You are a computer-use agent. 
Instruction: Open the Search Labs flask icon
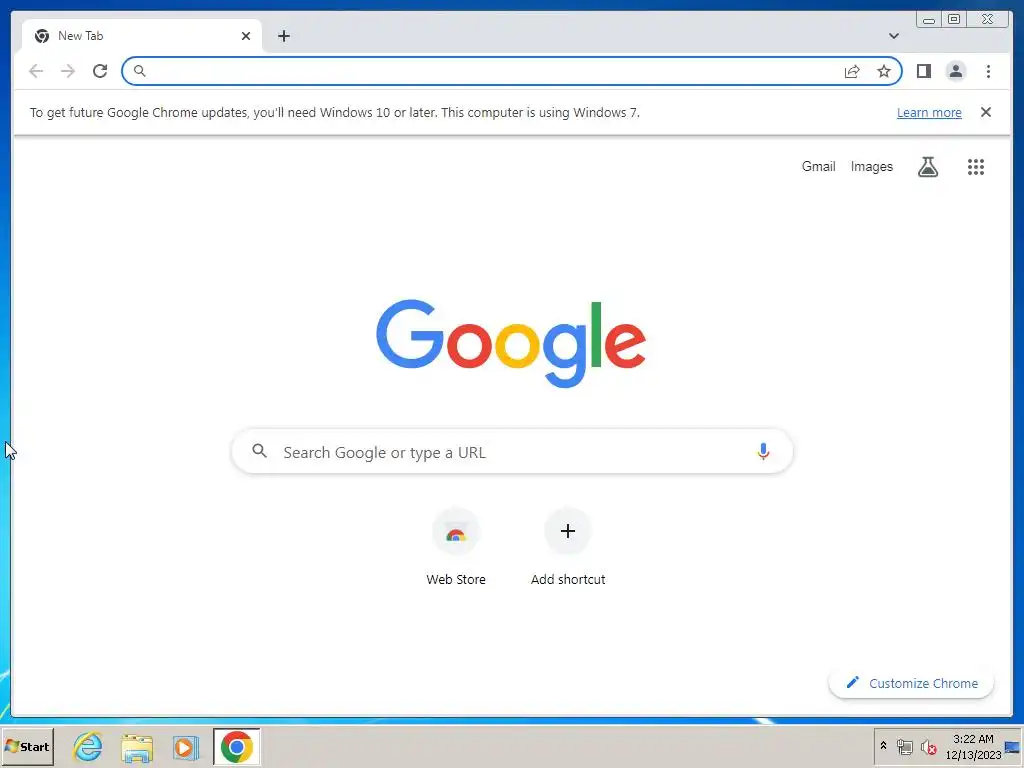[927, 167]
